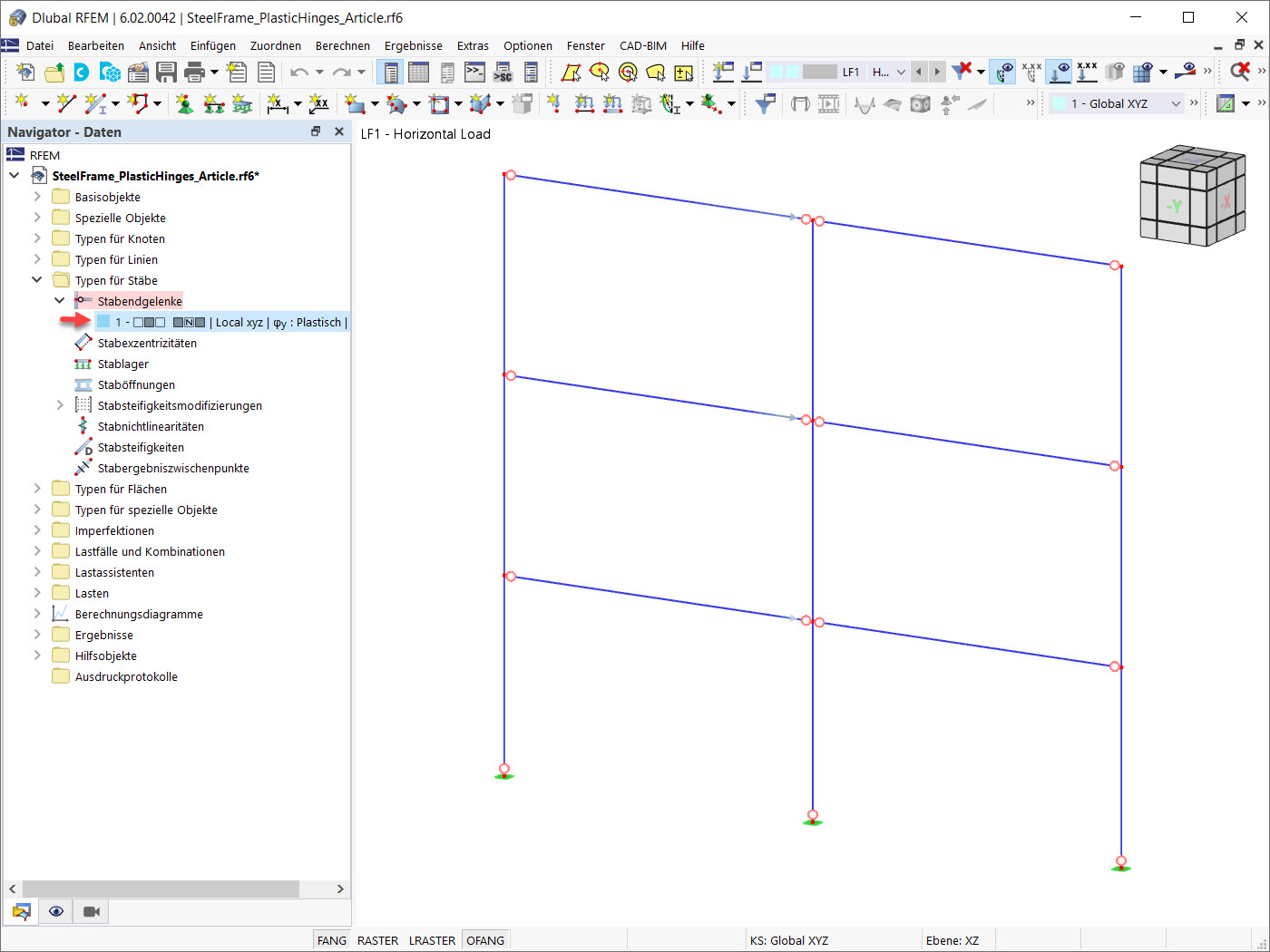Screen dimensions: 1270x952
Task: Click the camera icon below the navigator
Action: 91,911
